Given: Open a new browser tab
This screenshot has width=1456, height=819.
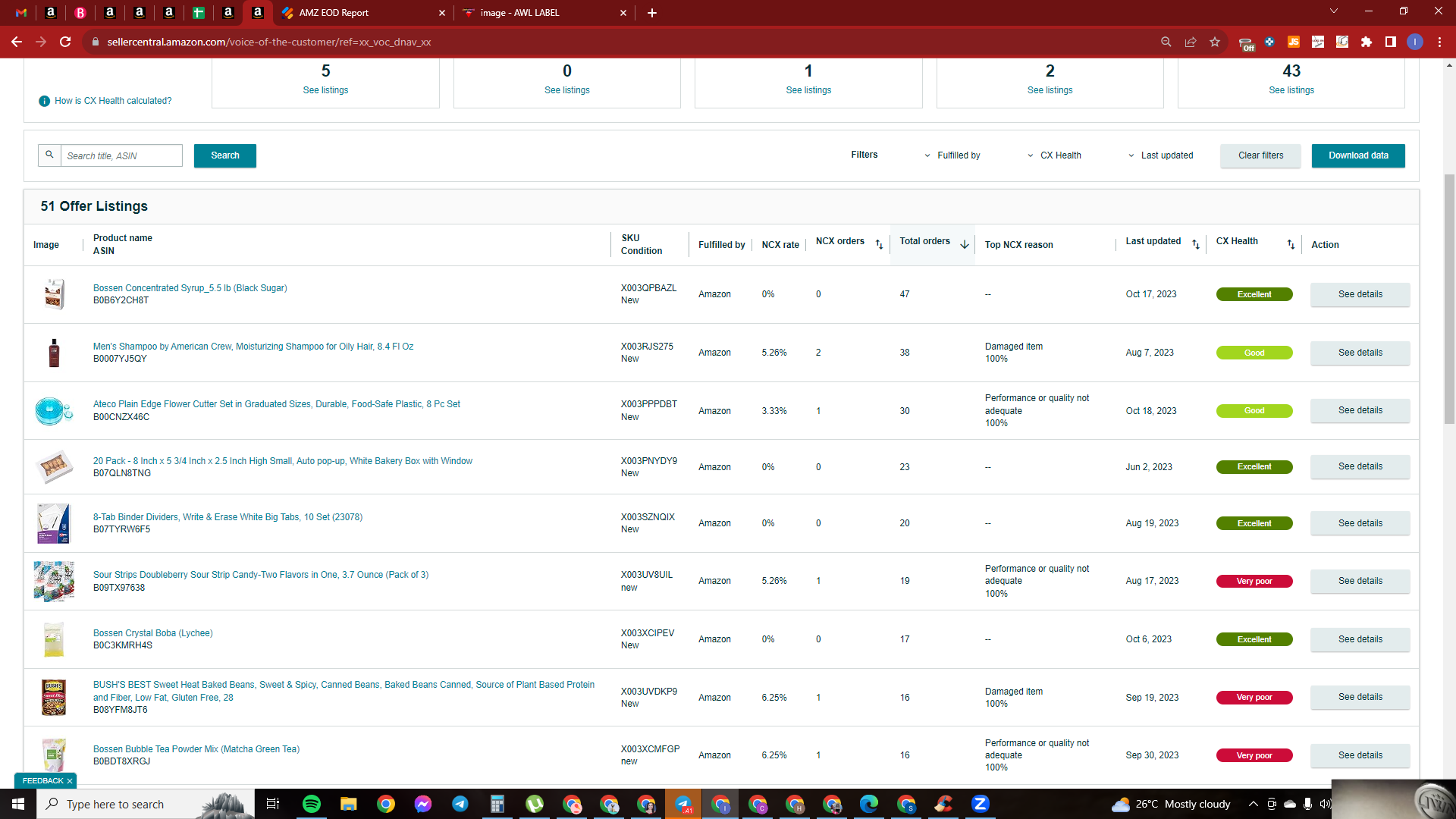Looking at the screenshot, I should 652,13.
